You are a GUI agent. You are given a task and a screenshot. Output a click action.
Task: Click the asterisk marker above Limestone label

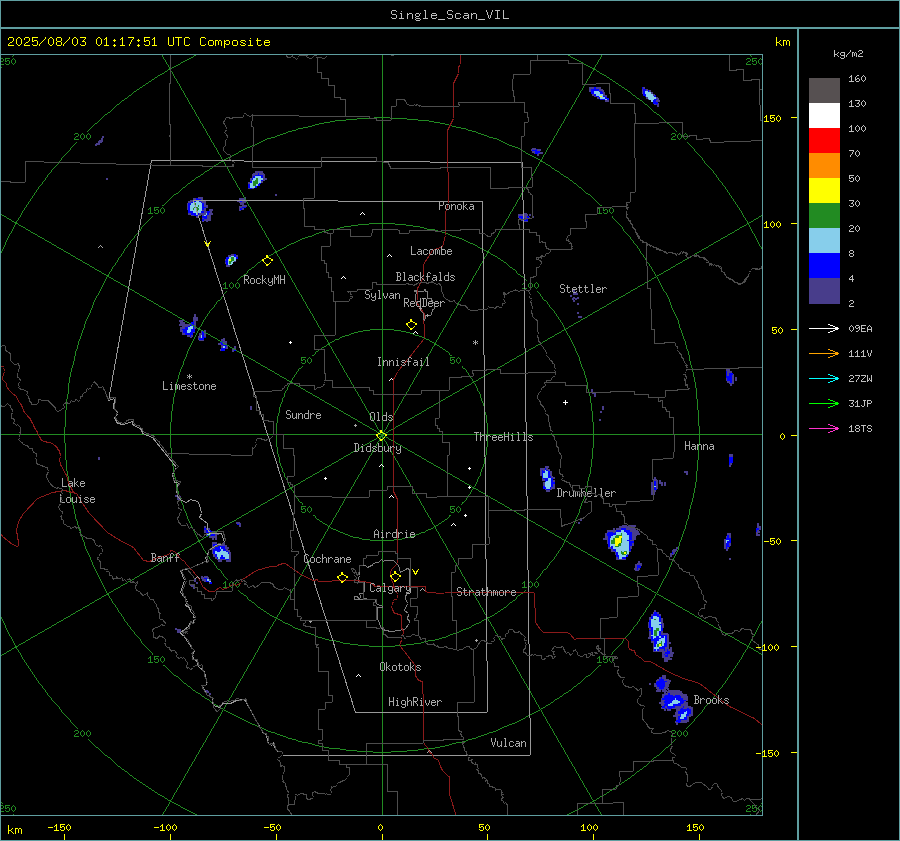click(189, 377)
